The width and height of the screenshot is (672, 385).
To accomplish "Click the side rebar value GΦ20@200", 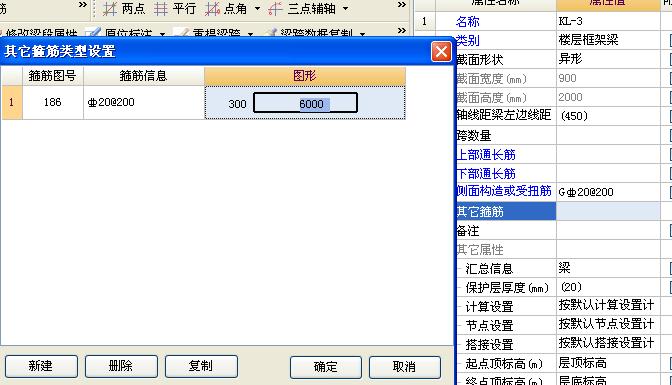I will (x=586, y=192).
